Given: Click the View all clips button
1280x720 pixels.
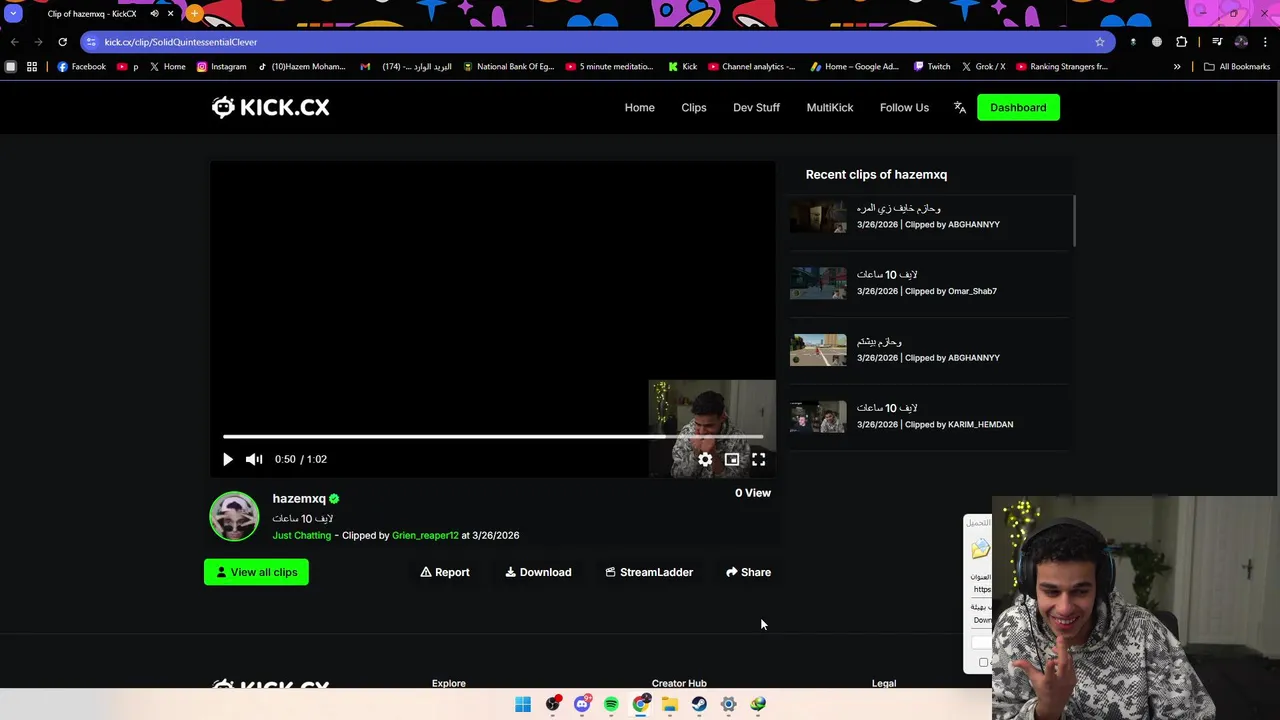Looking at the screenshot, I should (x=256, y=572).
